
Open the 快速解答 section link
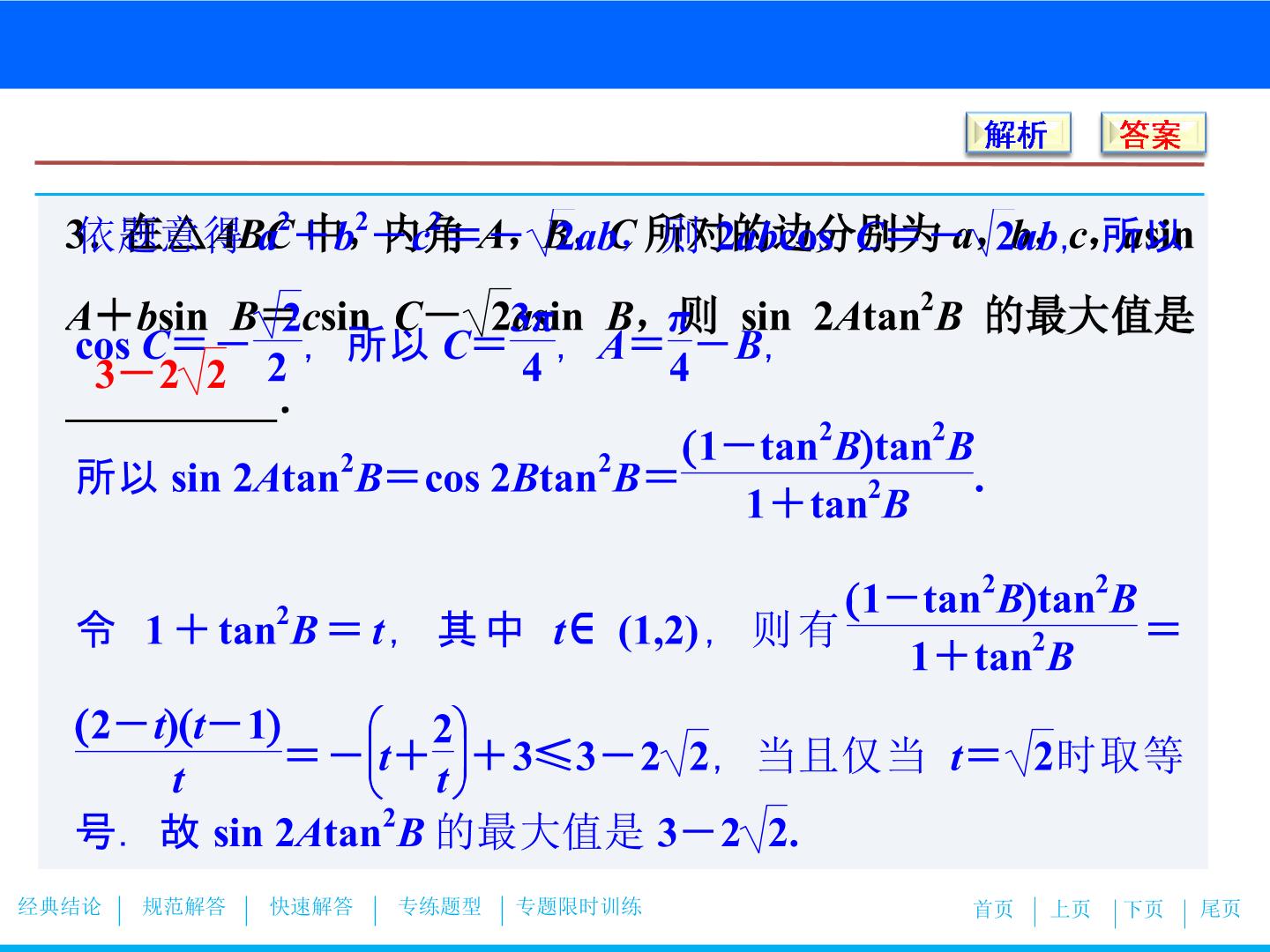pos(311,907)
